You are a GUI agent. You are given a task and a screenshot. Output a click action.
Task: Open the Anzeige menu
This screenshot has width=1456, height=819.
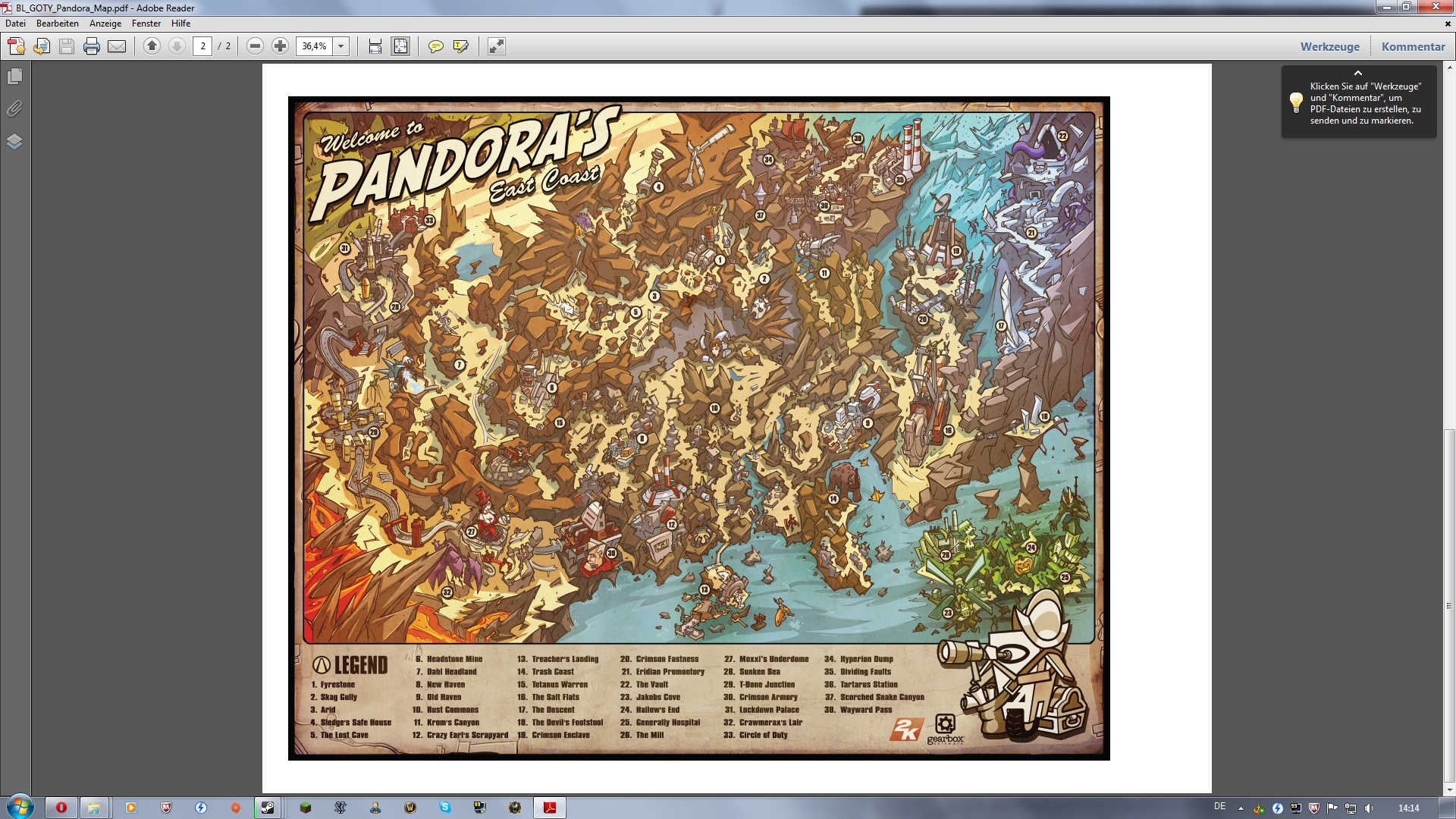click(x=105, y=24)
